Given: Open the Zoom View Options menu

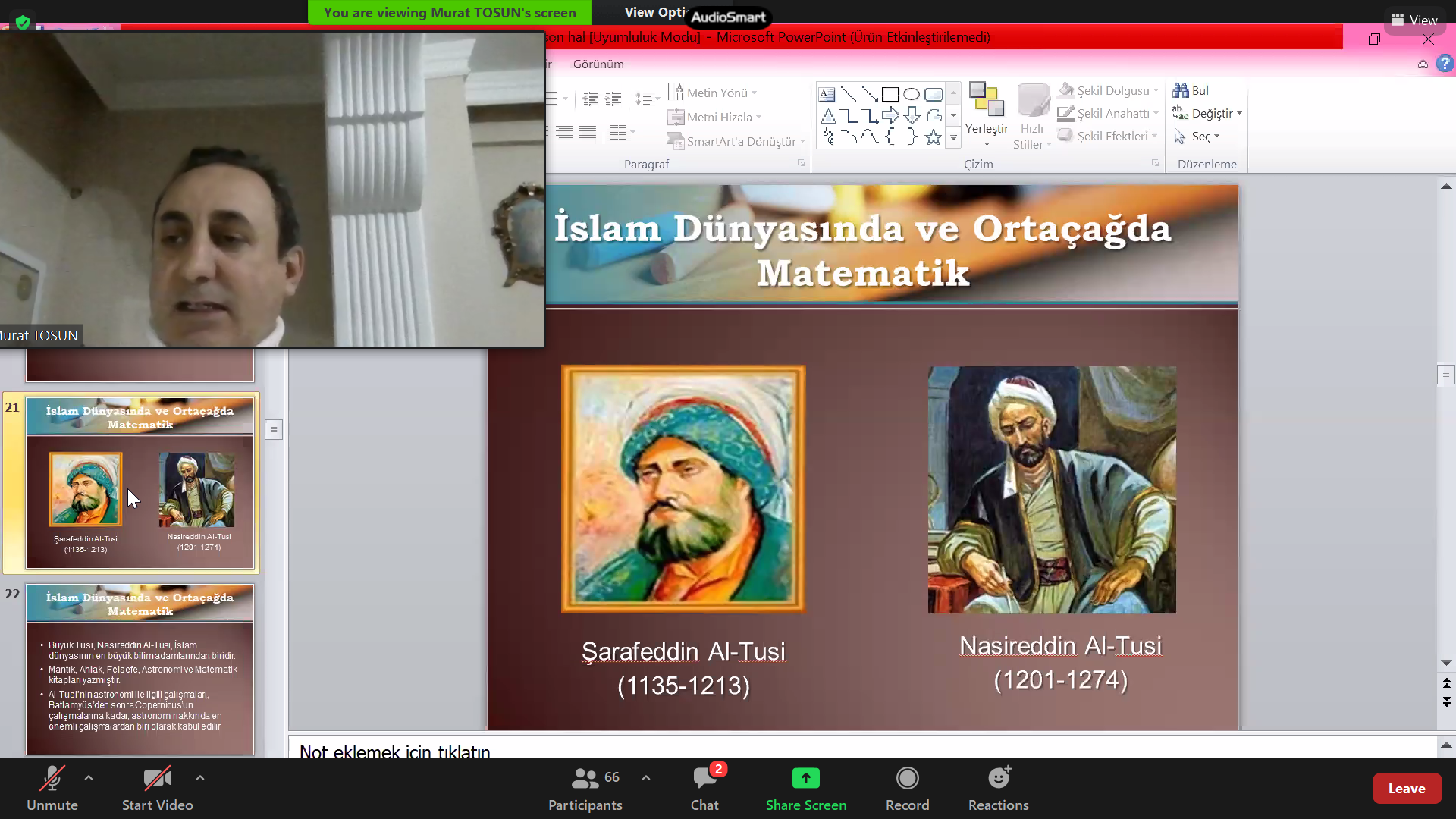Looking at the screenshot, I should (x=654, y=12).
